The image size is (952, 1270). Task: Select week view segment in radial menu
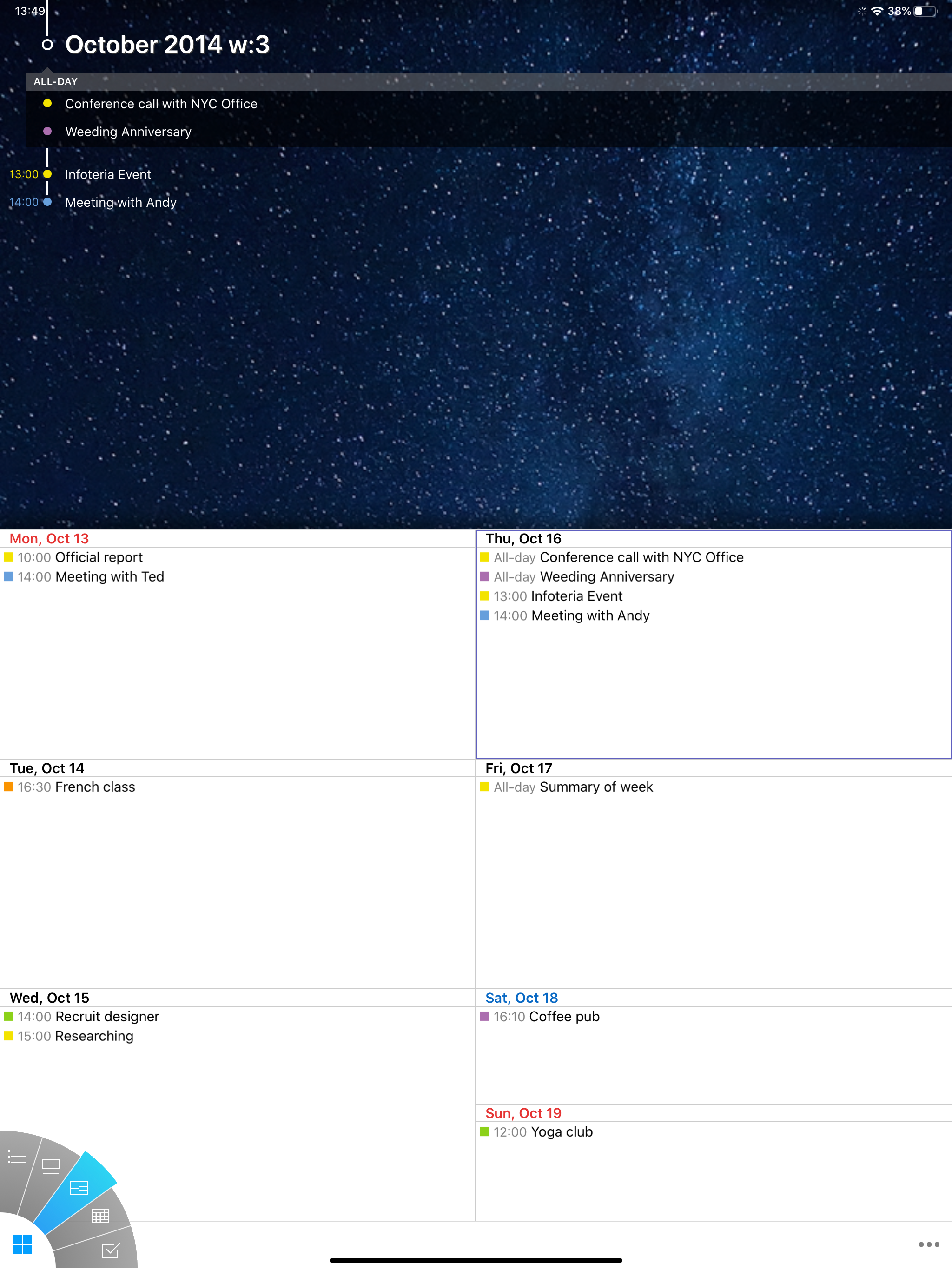pos(79,1188)
